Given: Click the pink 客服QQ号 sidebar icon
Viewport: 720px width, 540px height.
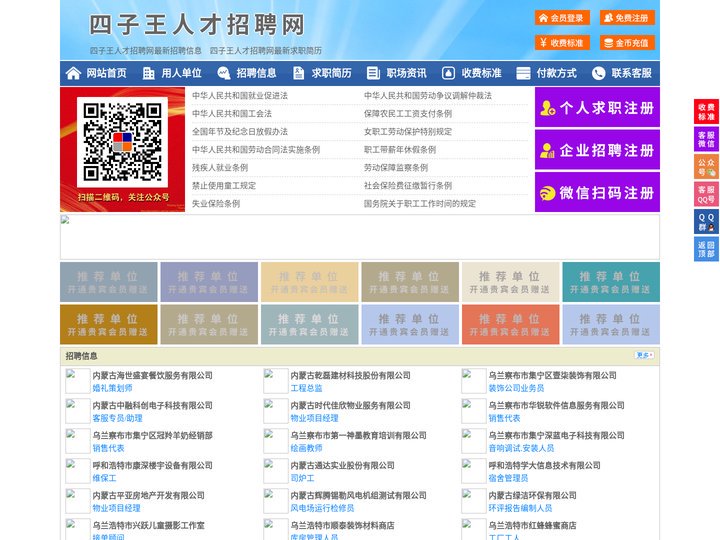Looking at the screenshot, I should [706, 194].
